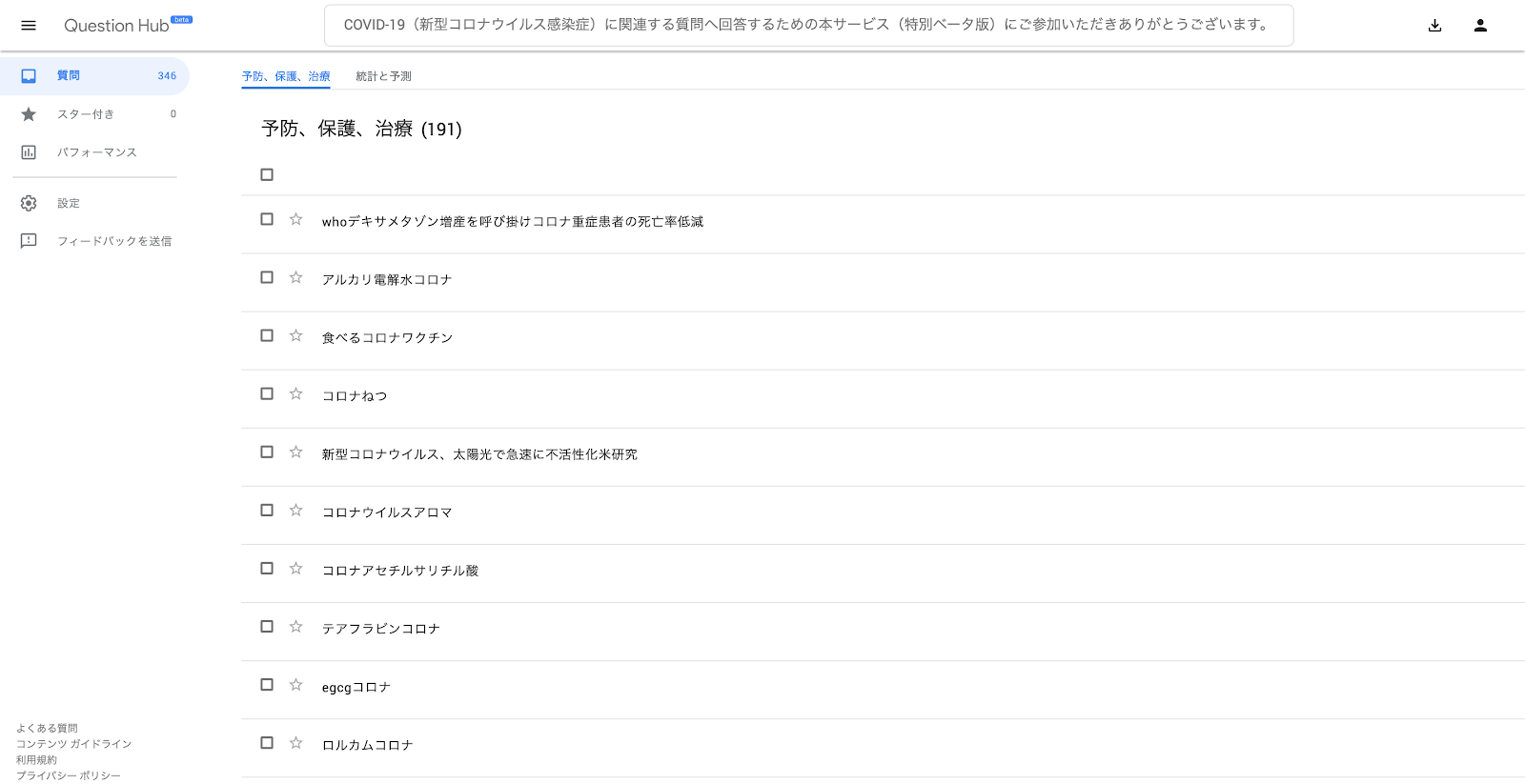
Task: Open the コンテンツ ガイドライン link
Action: click(x=73, y=744)
